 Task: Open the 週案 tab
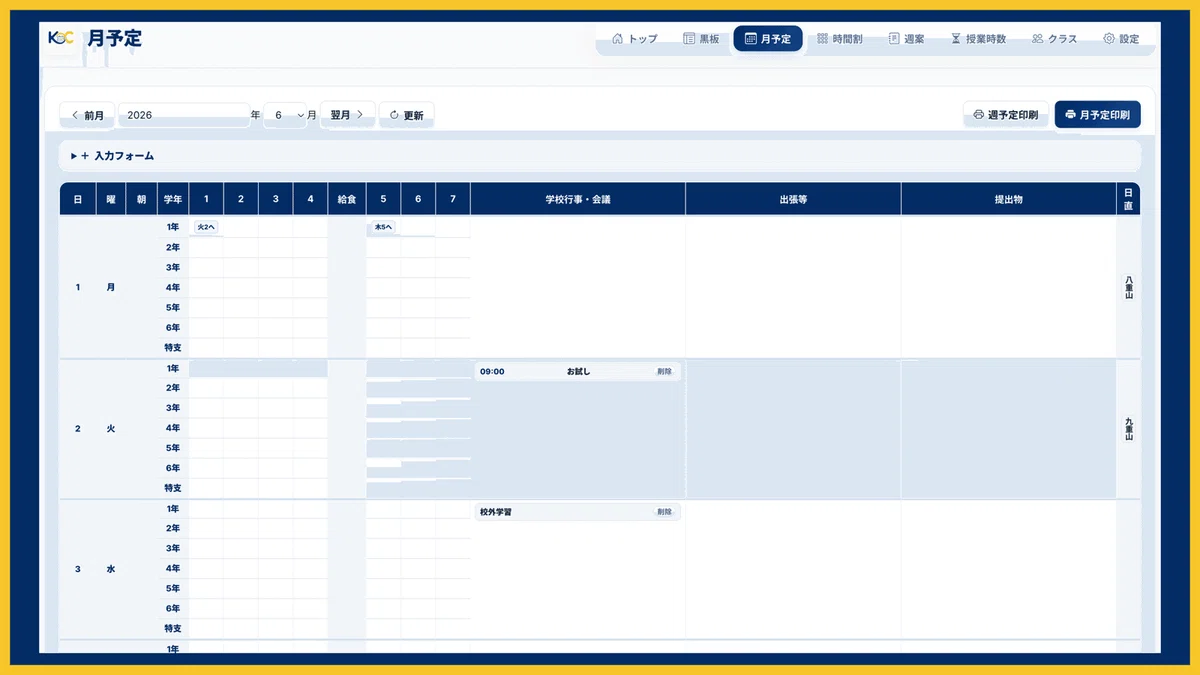tap(906, 39)
